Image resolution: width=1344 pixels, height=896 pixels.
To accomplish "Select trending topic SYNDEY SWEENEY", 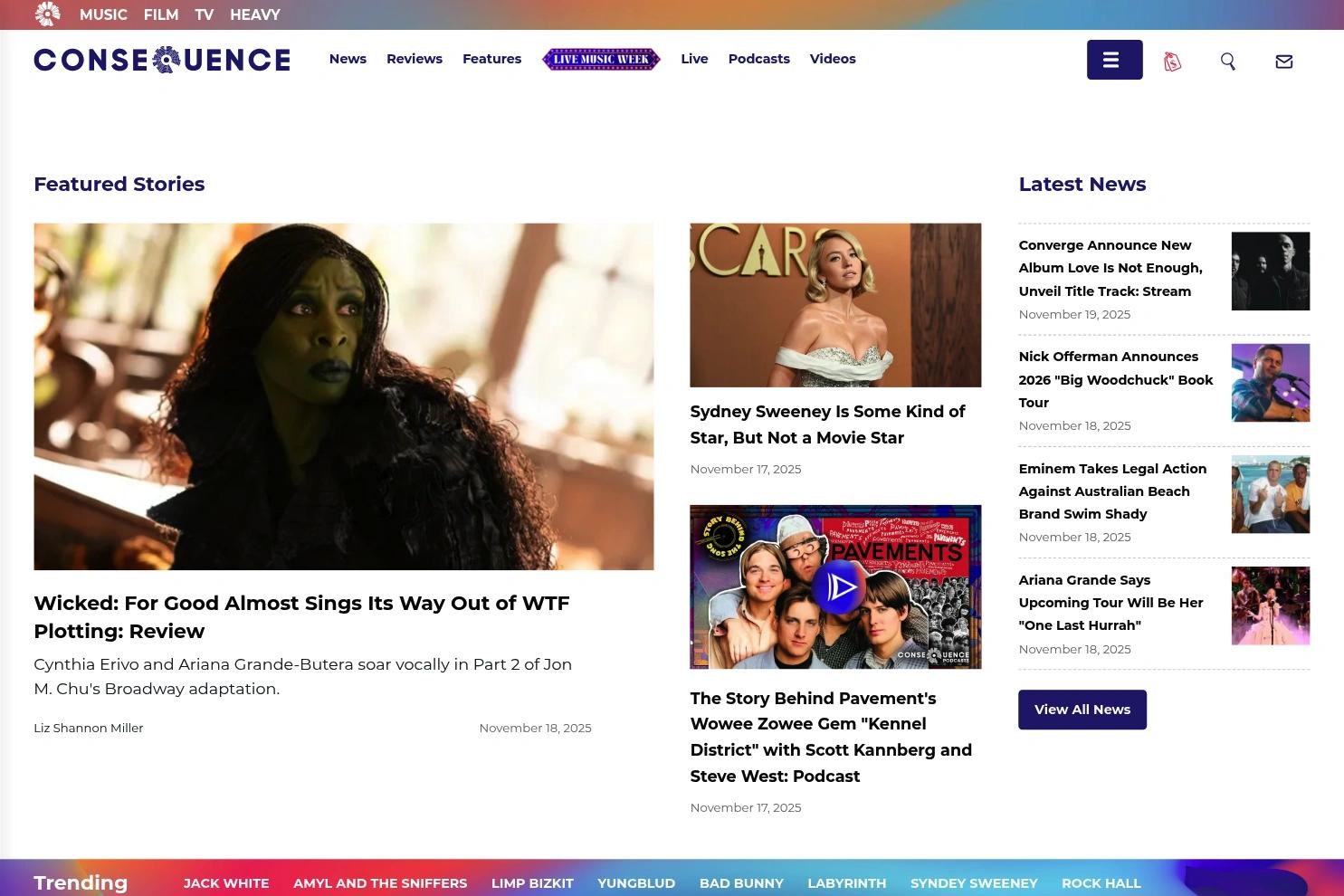I will tap(974, 883).
